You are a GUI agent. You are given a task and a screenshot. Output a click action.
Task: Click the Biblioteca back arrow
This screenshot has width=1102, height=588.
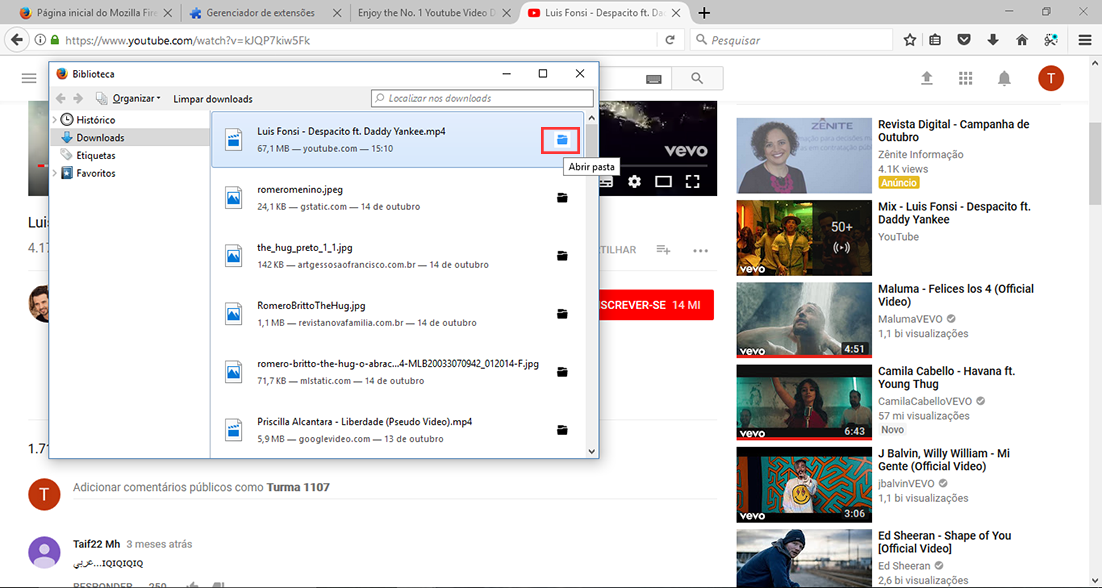[61, 98]
